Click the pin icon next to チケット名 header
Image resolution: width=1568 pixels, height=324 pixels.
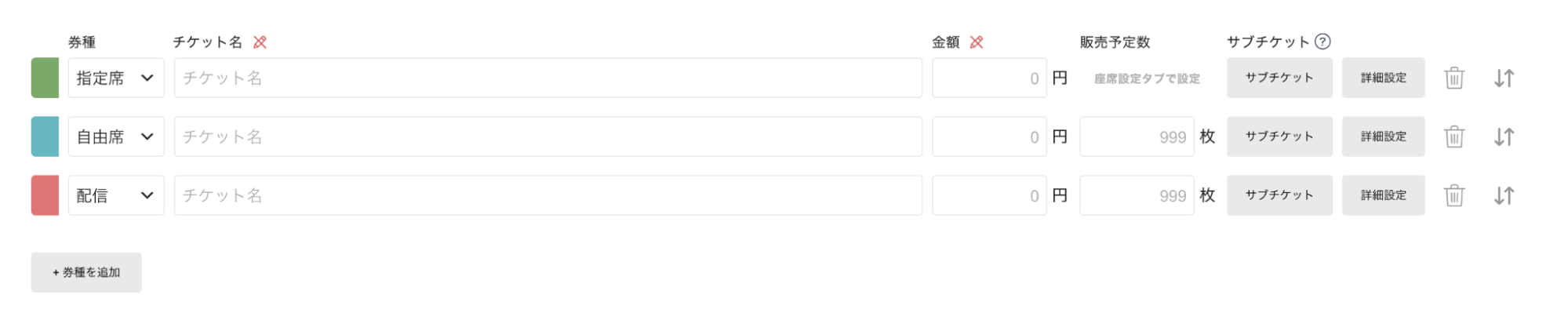coord(260,42)
